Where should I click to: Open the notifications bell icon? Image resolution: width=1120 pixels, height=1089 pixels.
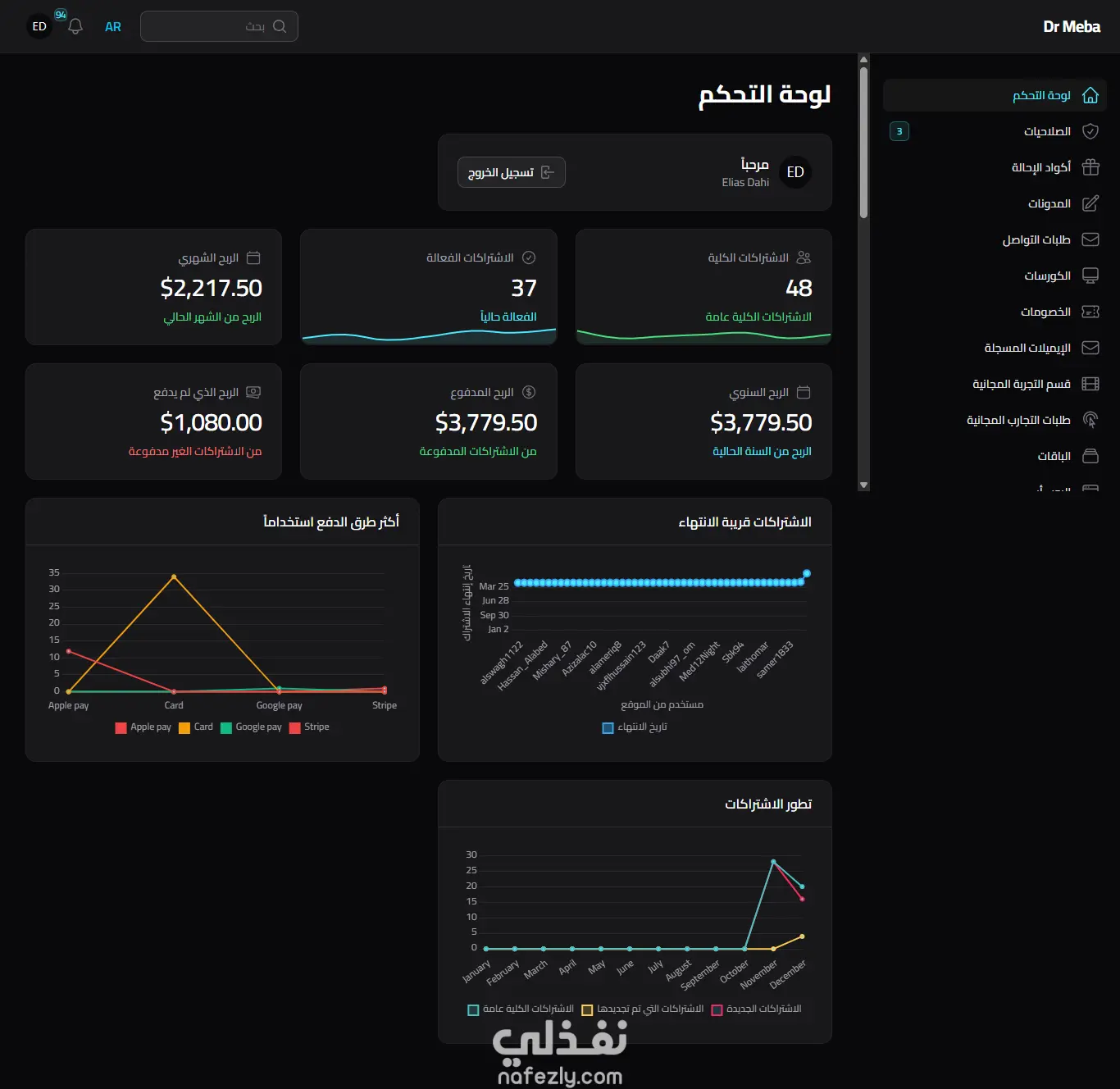(75, 26)
